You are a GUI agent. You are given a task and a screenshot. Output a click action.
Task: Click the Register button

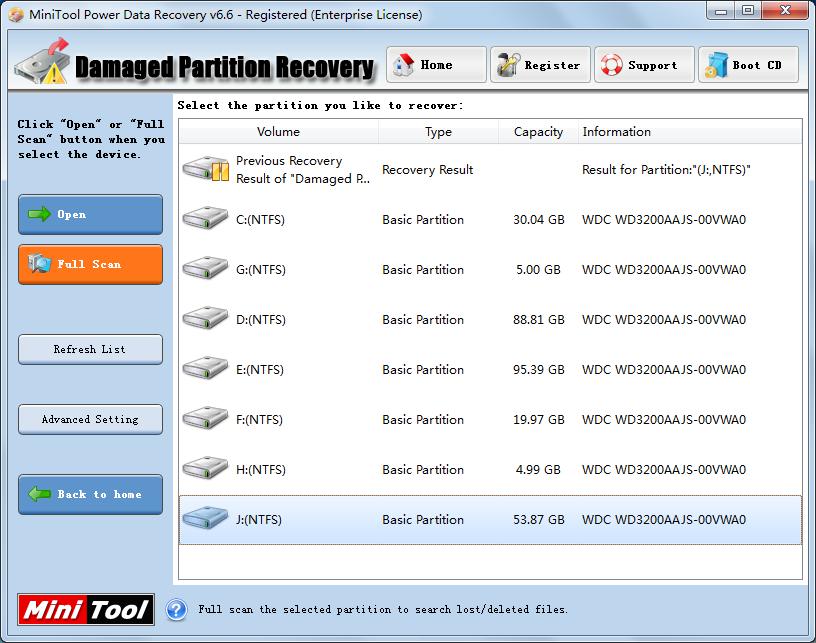tap(540, 65)
